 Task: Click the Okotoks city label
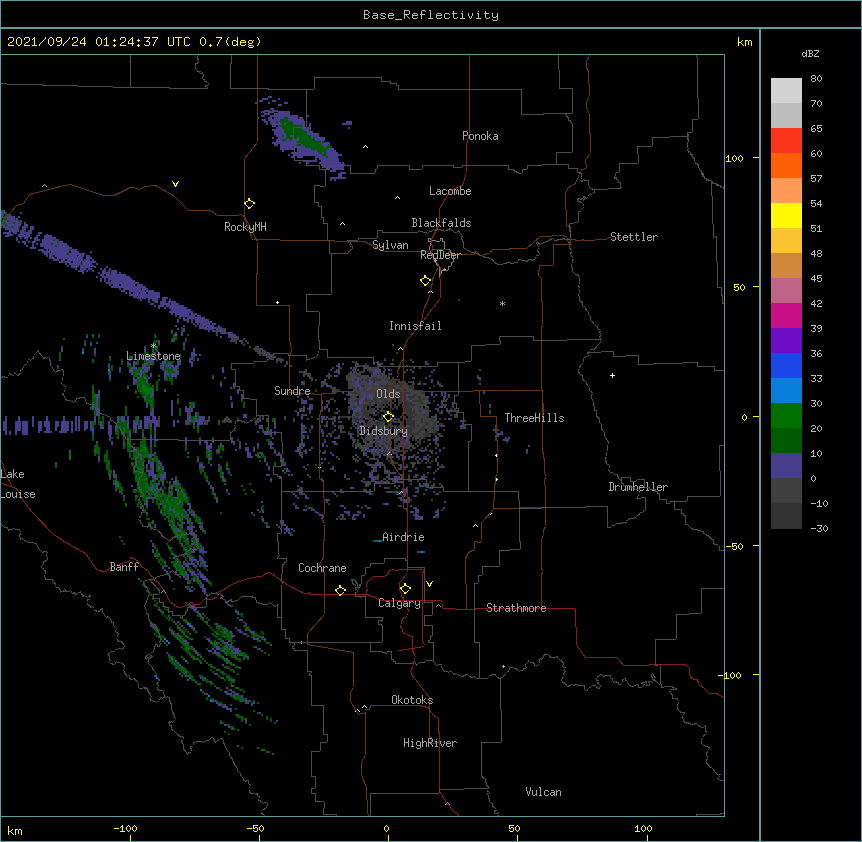click(412, 700)
